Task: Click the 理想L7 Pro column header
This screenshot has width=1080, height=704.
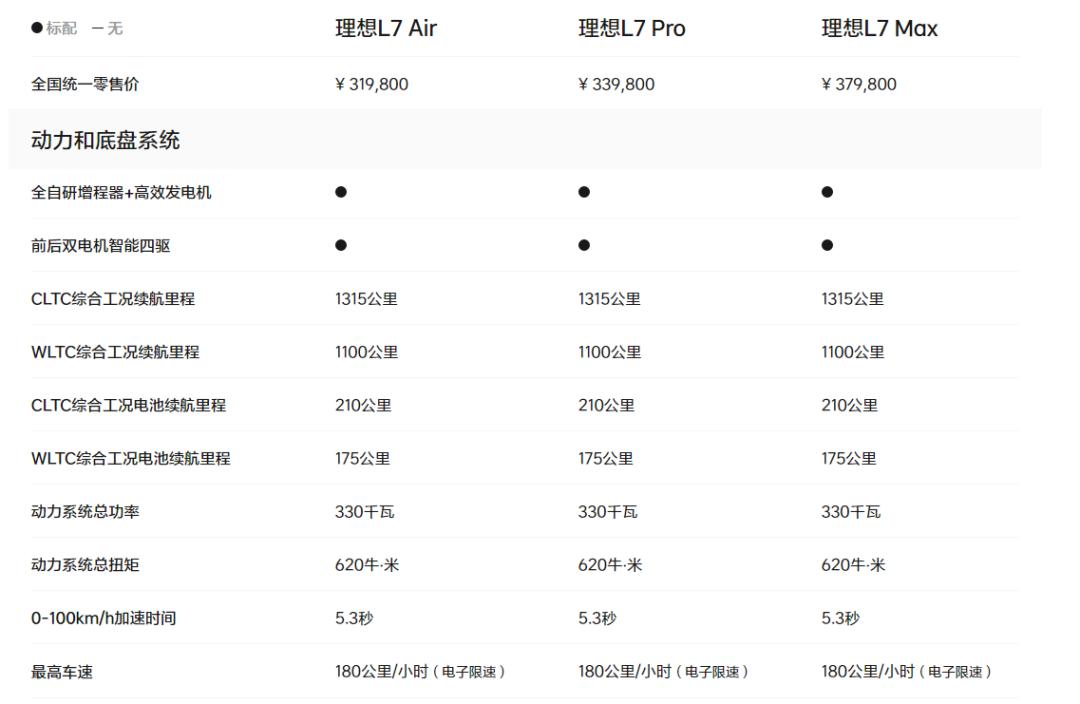Action: click(632, 28)
